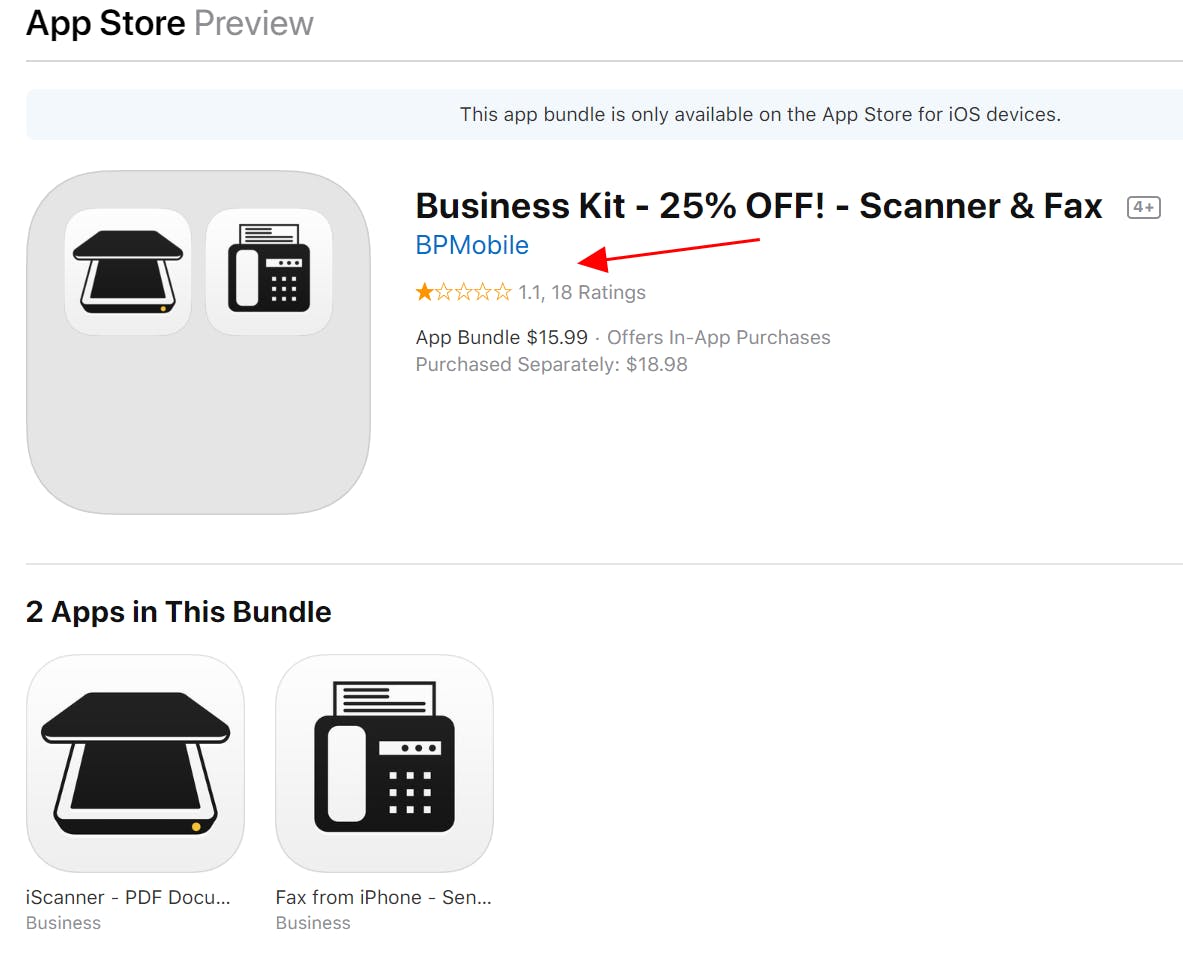
Task: Select the '1.1, 18 Ratings' text
Action: [582, 292]
